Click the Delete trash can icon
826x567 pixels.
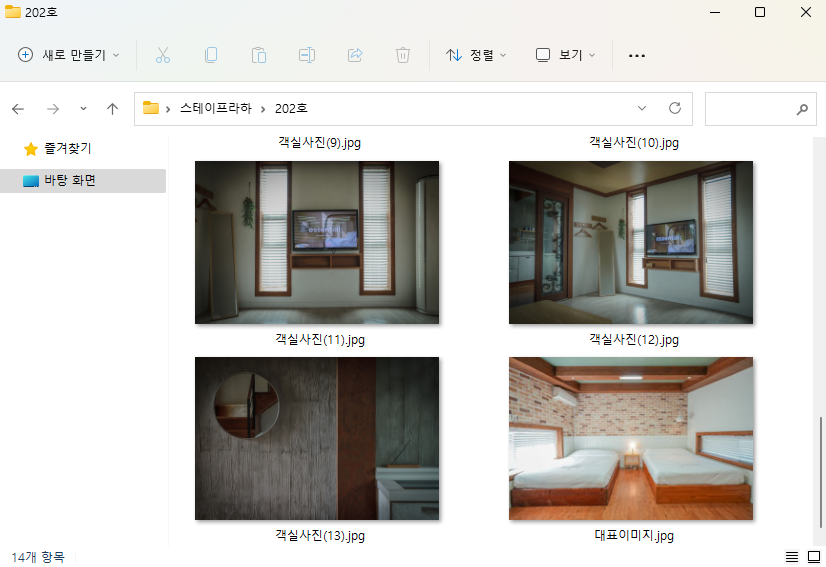pos(402,55)
